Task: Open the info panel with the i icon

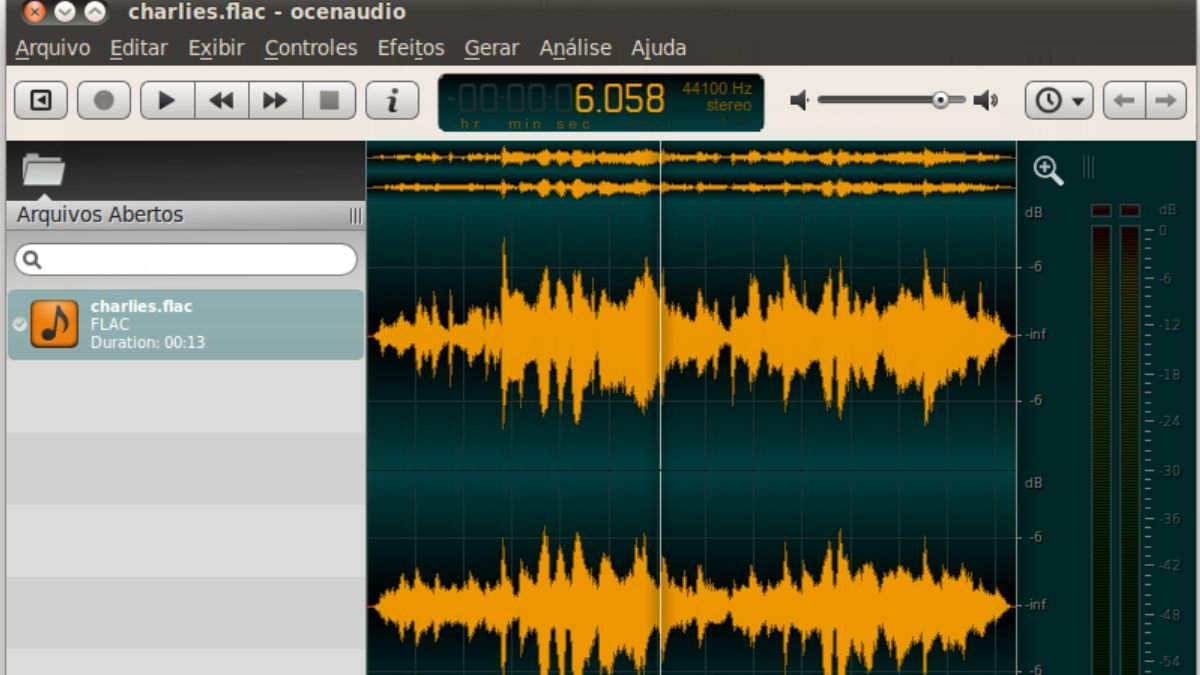Action: (393, 100)
